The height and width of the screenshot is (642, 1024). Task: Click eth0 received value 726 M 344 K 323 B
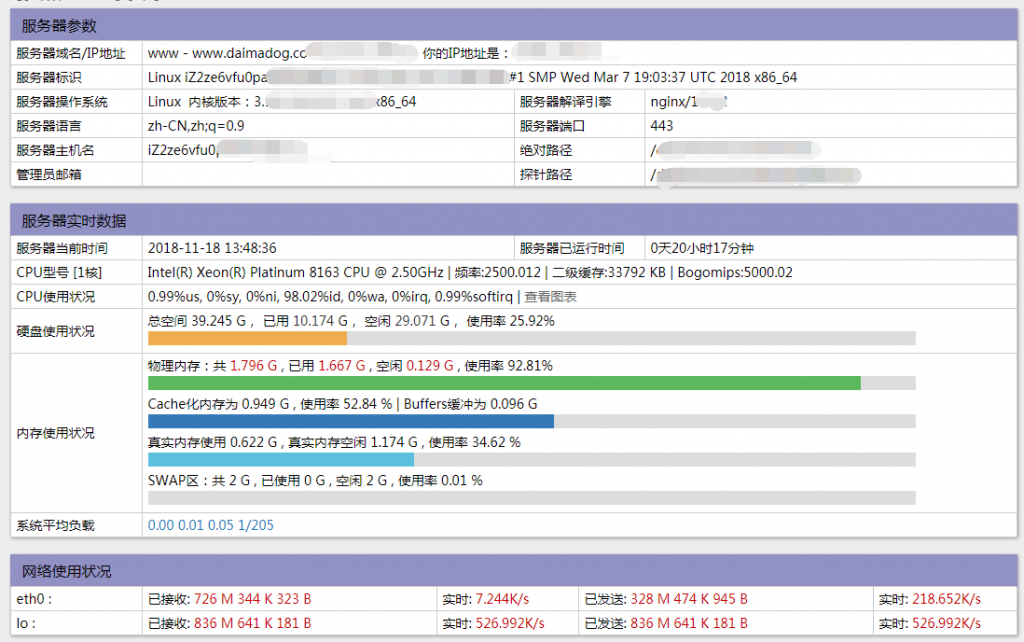252,599
